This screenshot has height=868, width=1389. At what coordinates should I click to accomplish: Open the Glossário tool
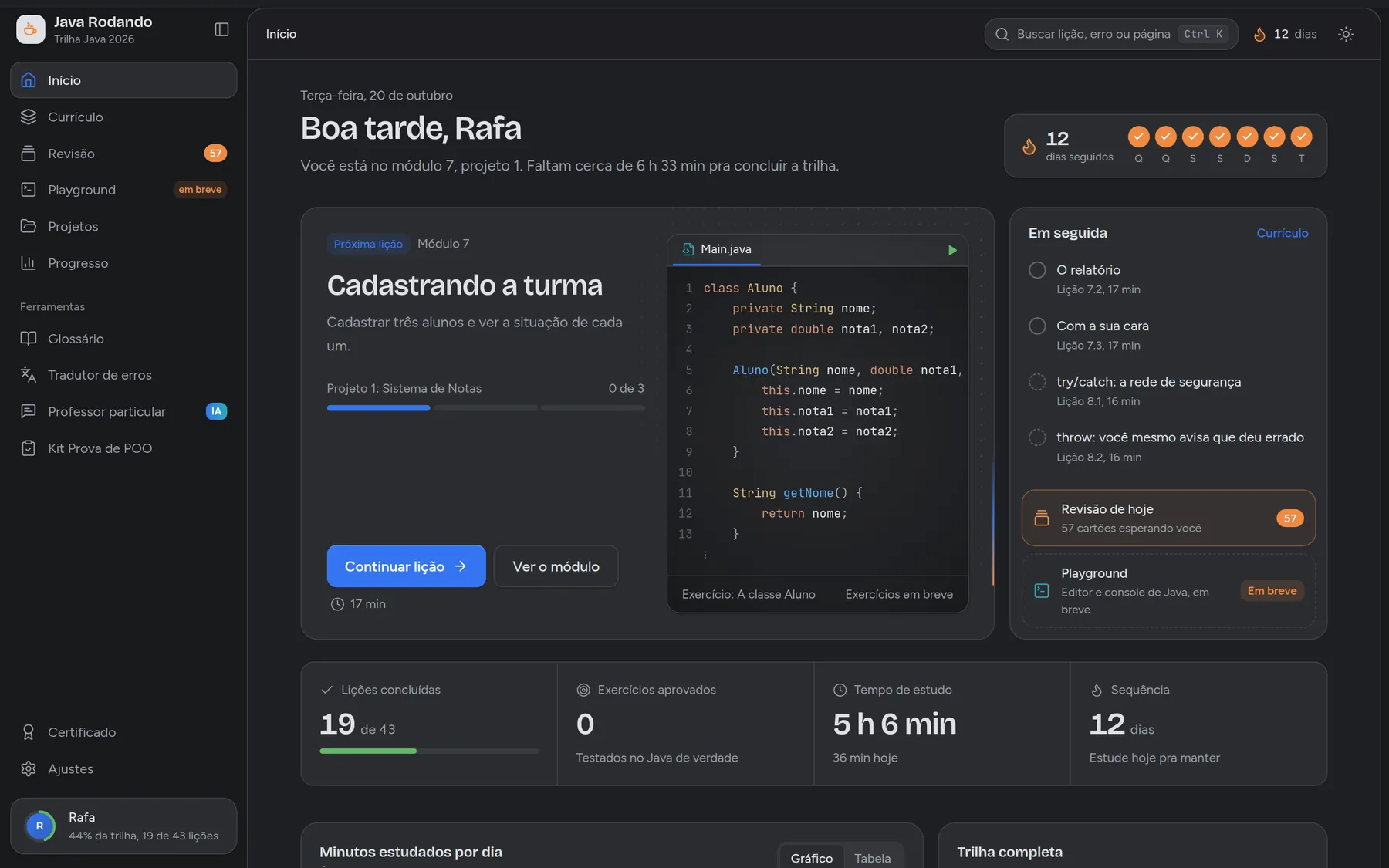click(123, 339)
